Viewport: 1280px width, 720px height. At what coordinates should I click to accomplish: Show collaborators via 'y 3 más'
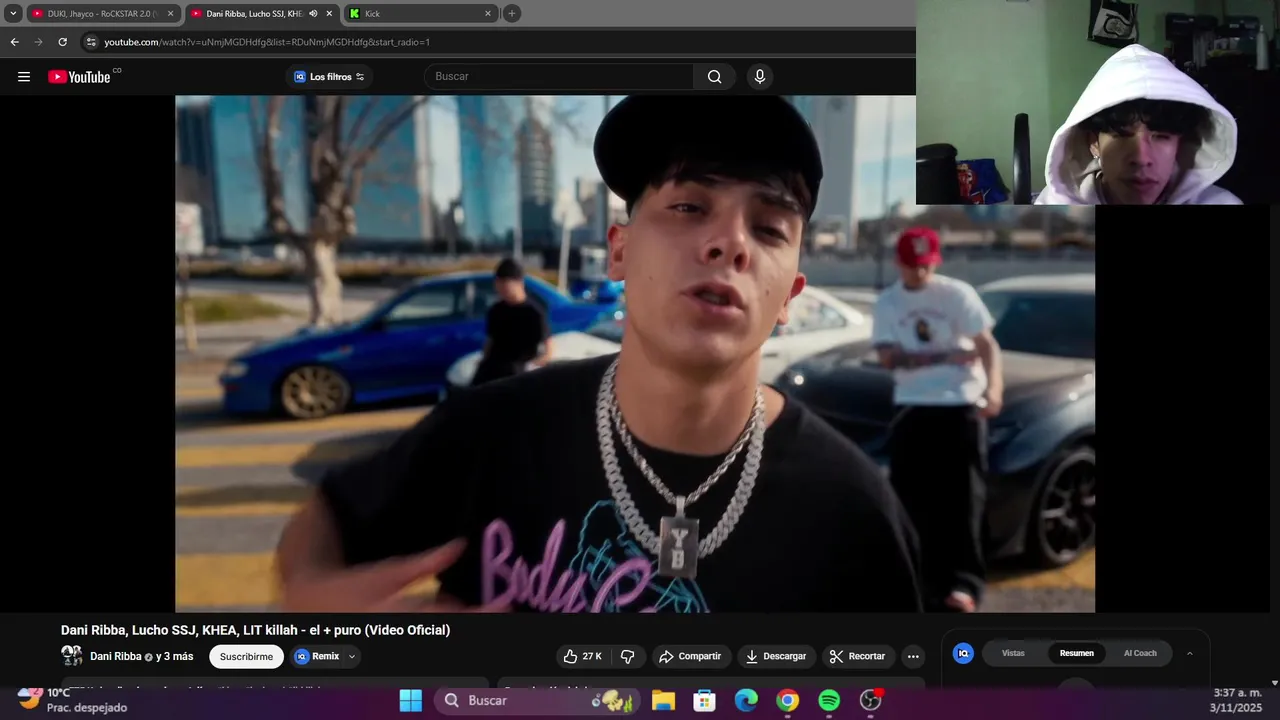(x=175, y=656)
